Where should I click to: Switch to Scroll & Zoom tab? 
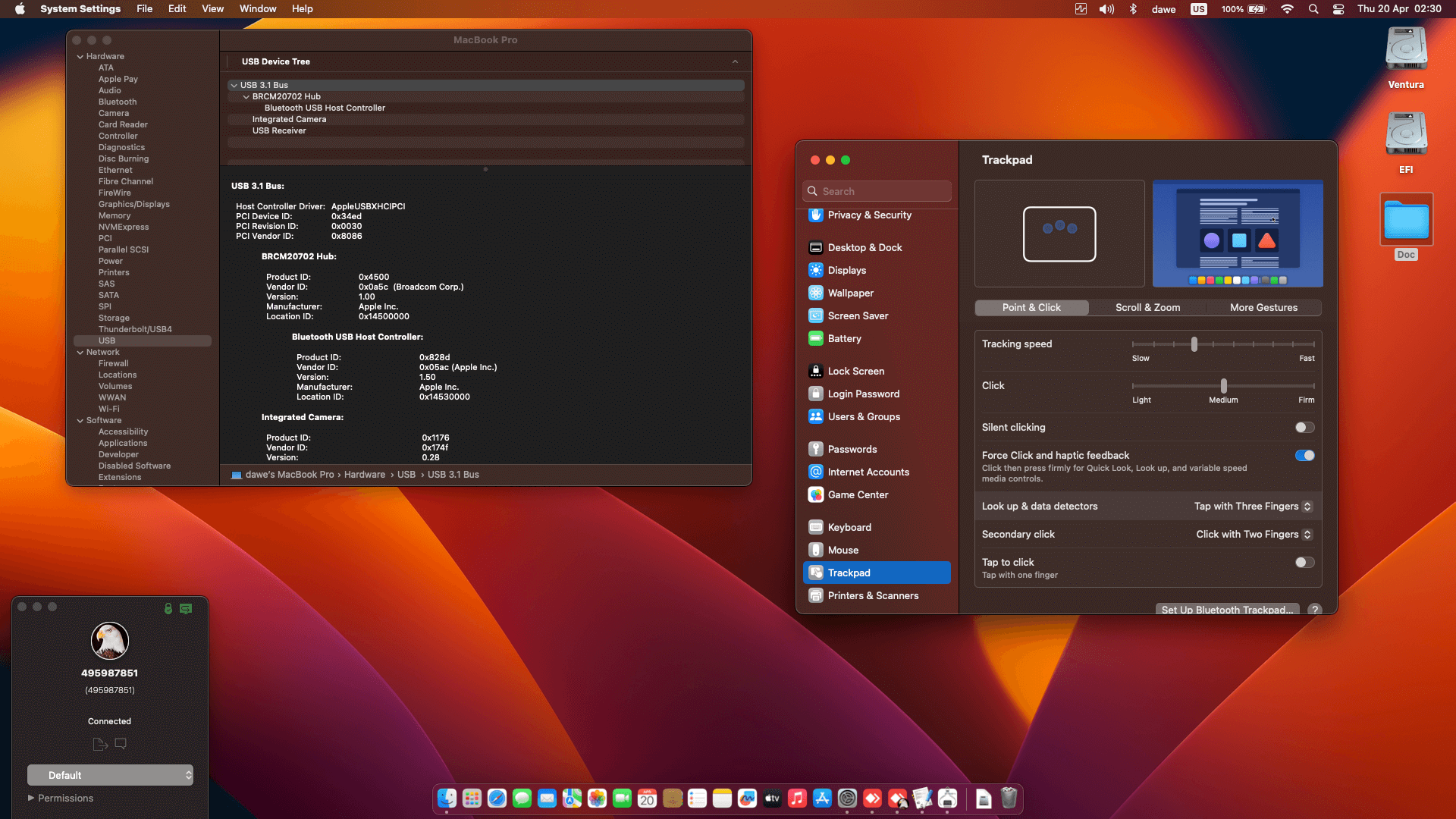click(x=1147, y=308)
